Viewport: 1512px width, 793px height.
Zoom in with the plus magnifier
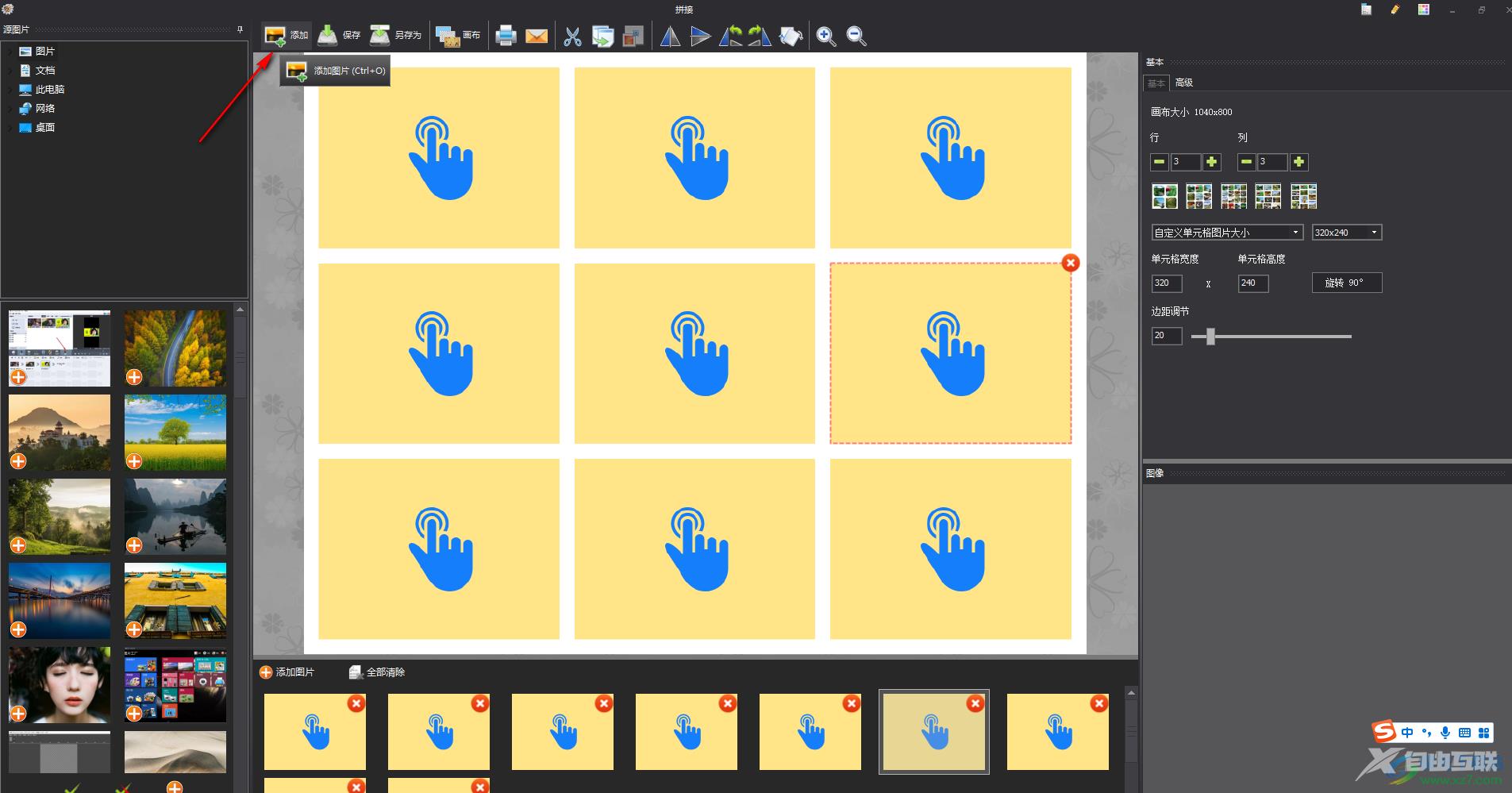point(826,37)
